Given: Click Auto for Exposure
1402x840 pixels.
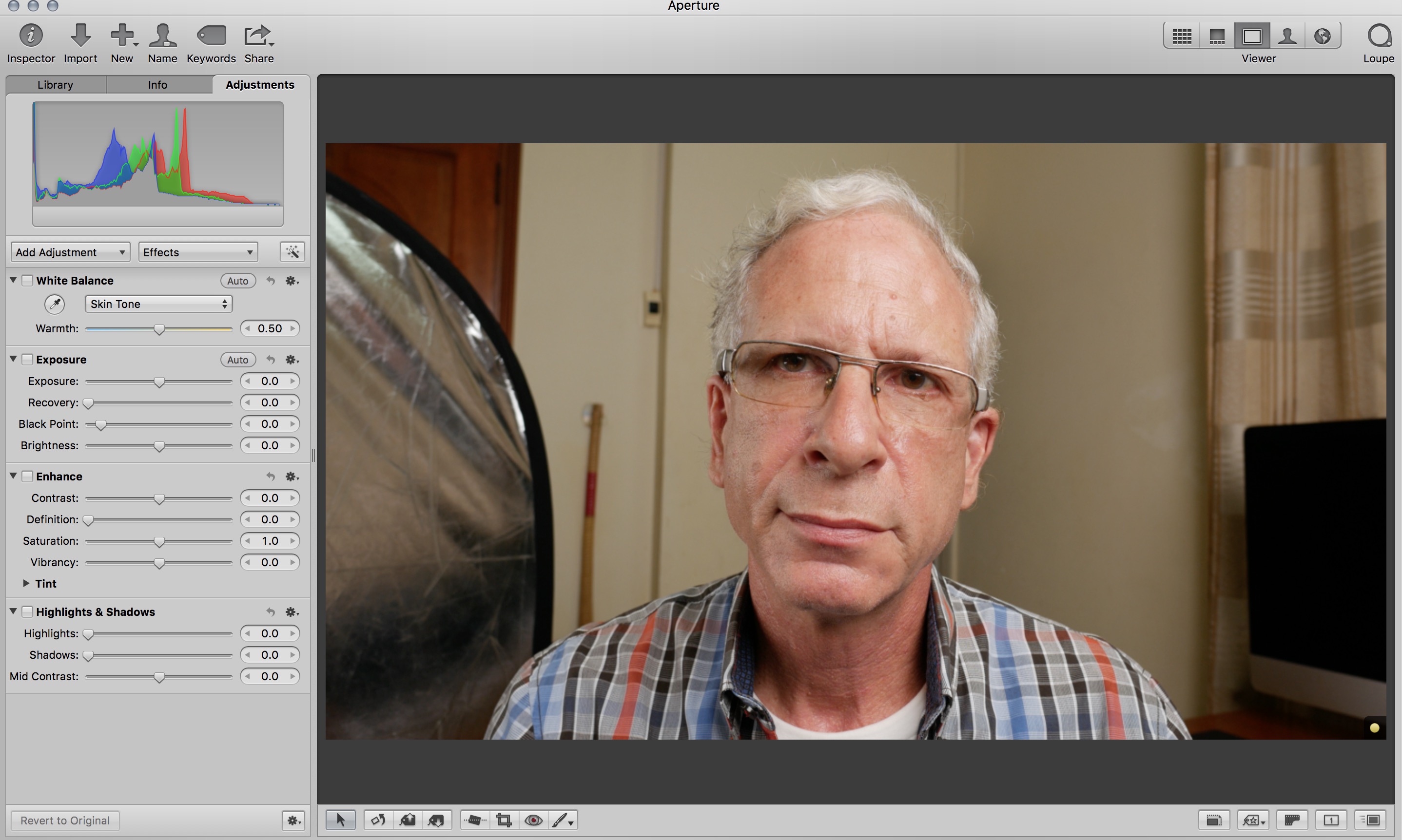Looking at the screenshot, I should 238,360.
